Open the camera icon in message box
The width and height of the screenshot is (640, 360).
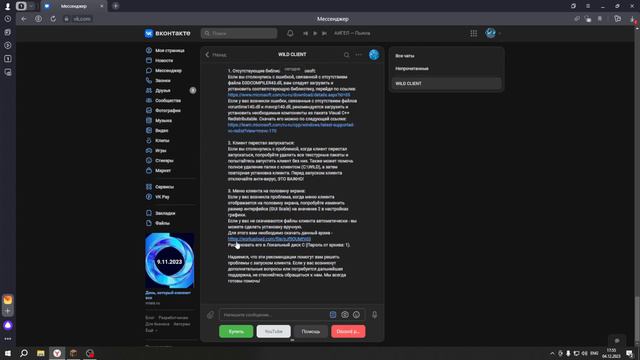point(345,315)
